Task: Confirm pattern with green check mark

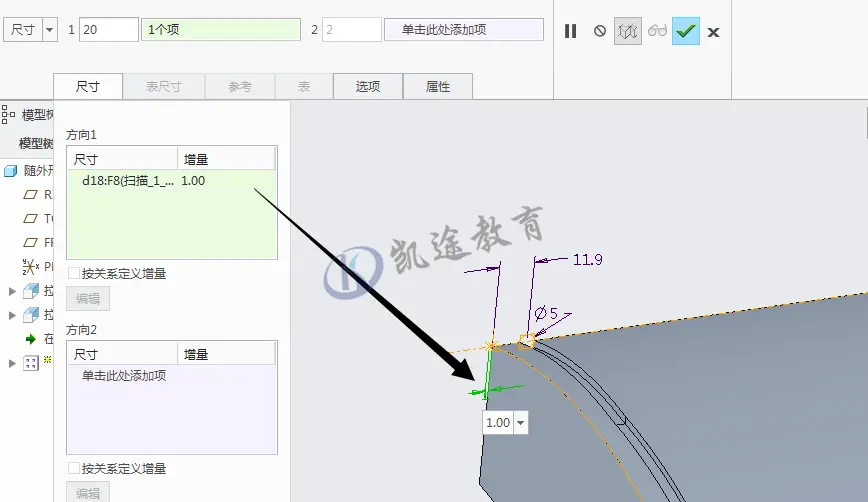Action: click(686, 31)
